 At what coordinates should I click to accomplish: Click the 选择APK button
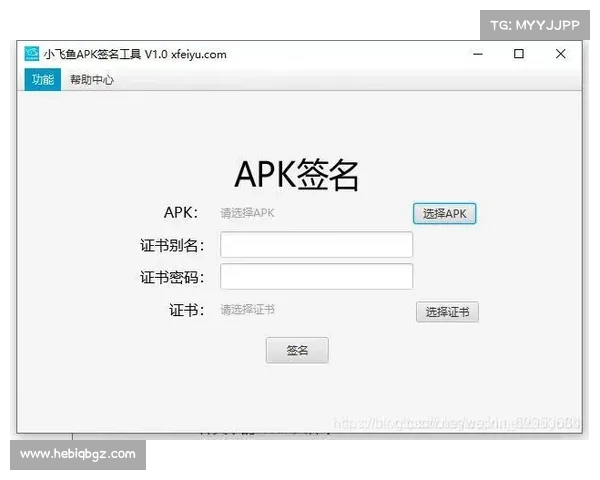(x=444, y=214)
